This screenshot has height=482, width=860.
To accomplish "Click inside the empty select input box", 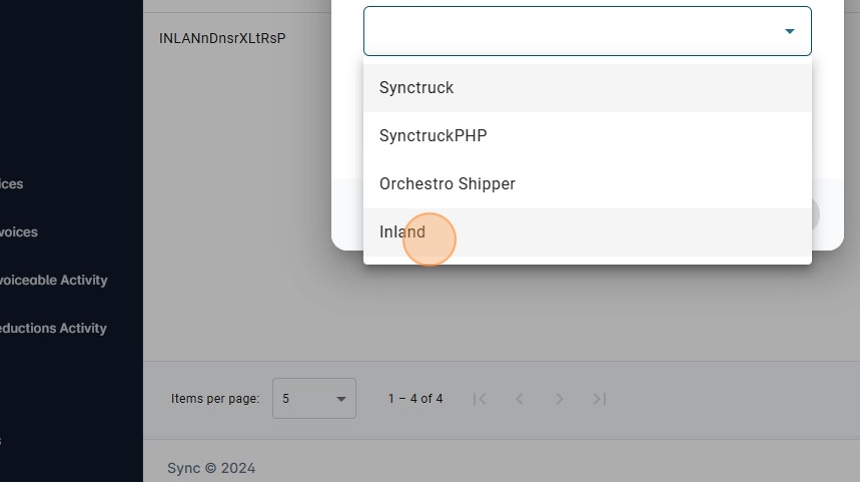I will [570, 31].
